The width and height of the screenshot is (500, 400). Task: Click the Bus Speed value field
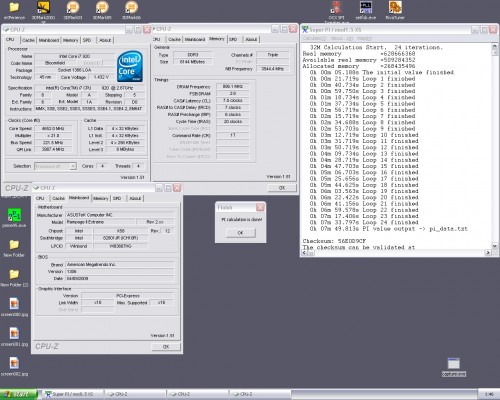click(x=53, y=143)
